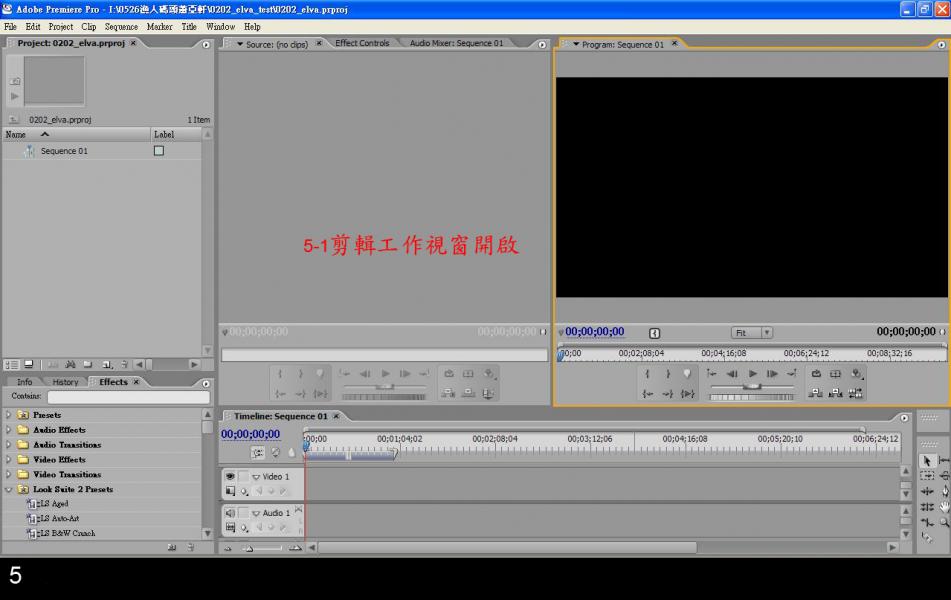Pick the Hand tool in tools panel
The image size is (951, 600).
(x=944, y=506)
